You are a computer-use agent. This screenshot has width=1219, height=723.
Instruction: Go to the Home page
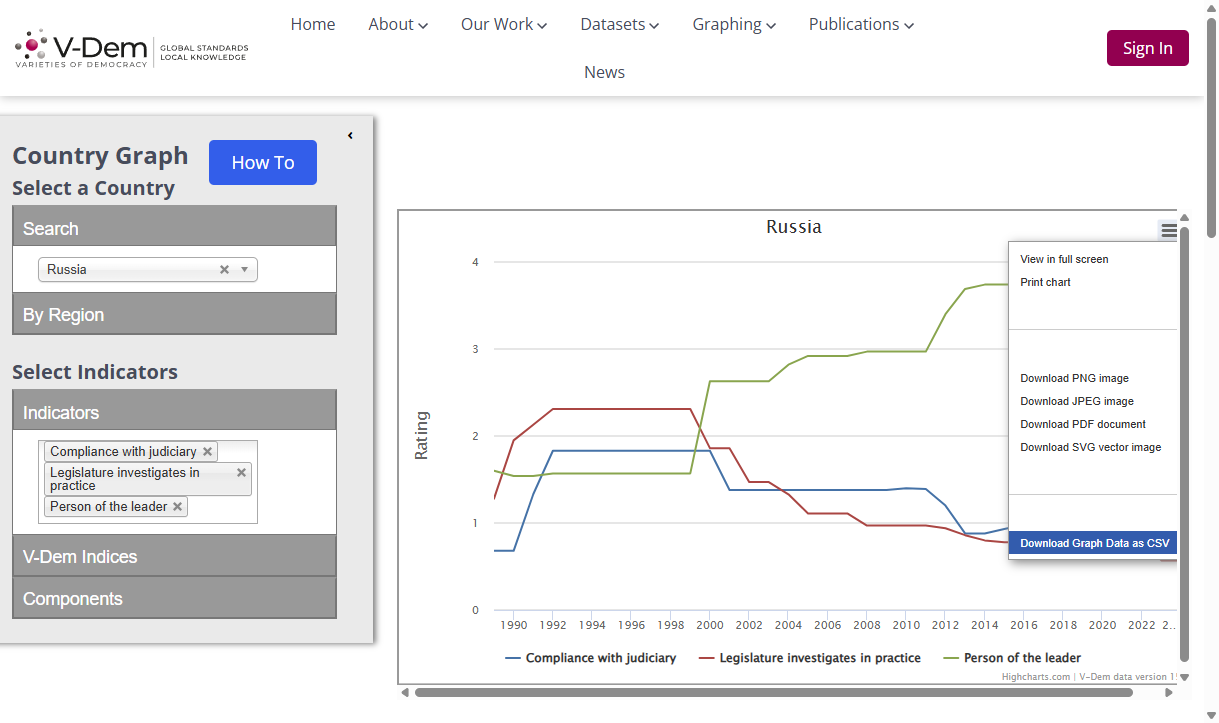pyautogui.click(x=313, y=24)
